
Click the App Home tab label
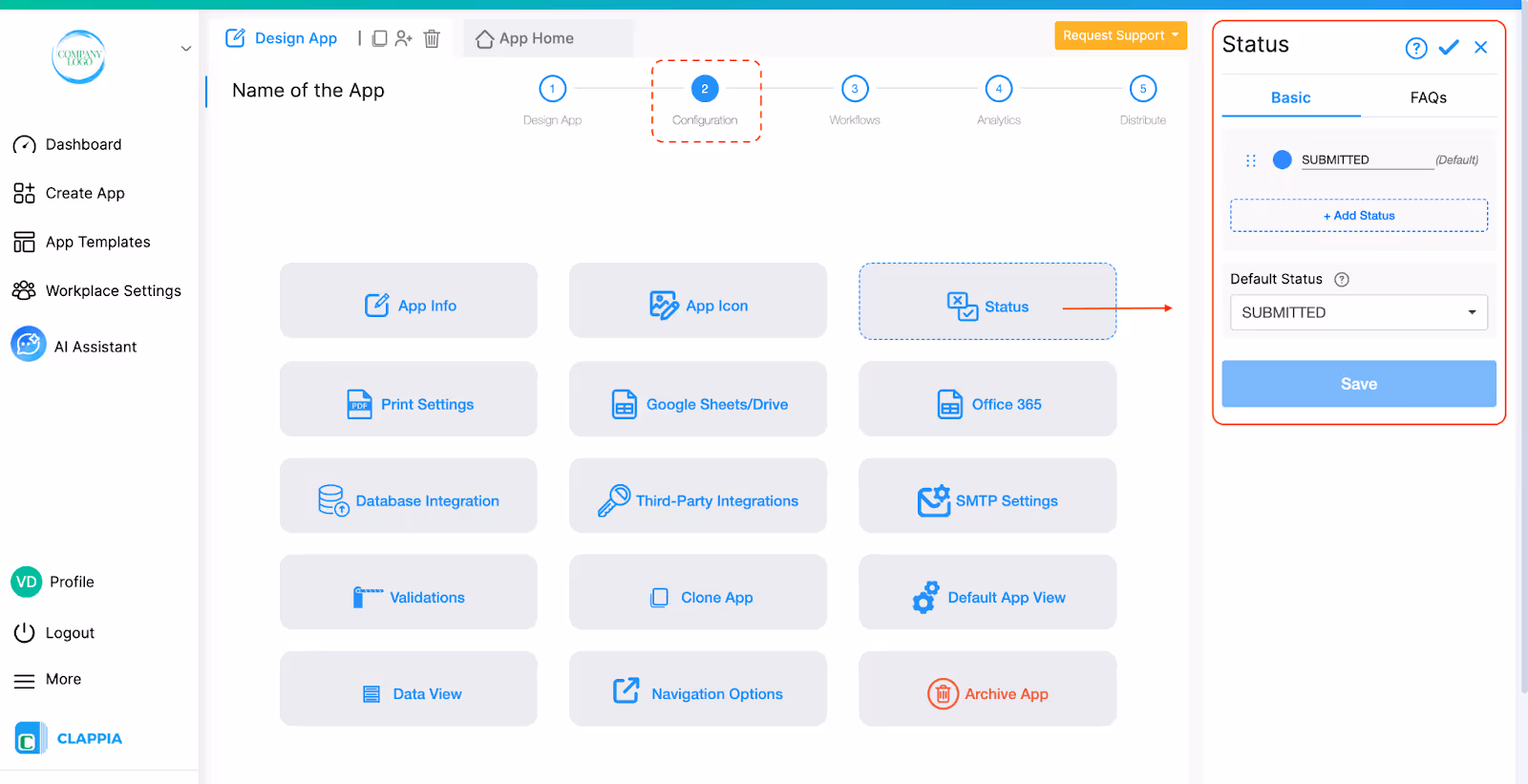[537, 38]
